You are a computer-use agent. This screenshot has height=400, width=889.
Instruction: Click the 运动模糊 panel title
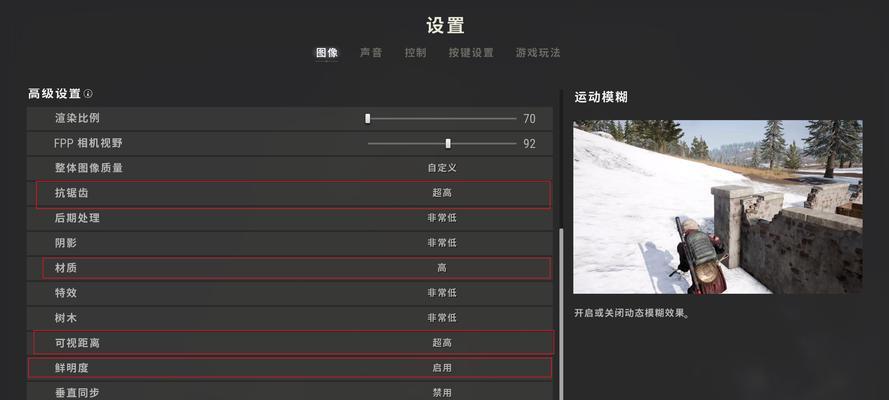[x=601, y=97]
